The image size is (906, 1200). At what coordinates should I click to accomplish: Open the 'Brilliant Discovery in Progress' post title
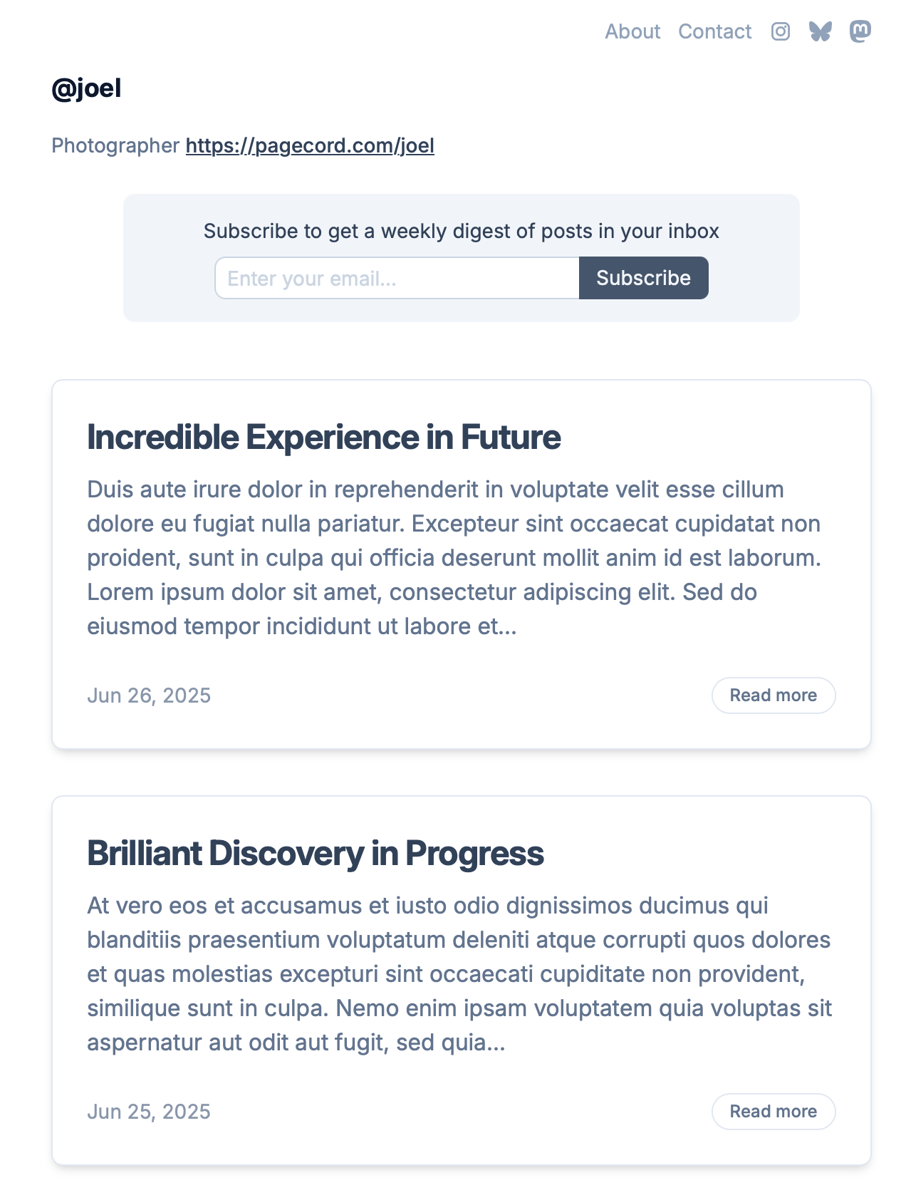click(315, 853)
